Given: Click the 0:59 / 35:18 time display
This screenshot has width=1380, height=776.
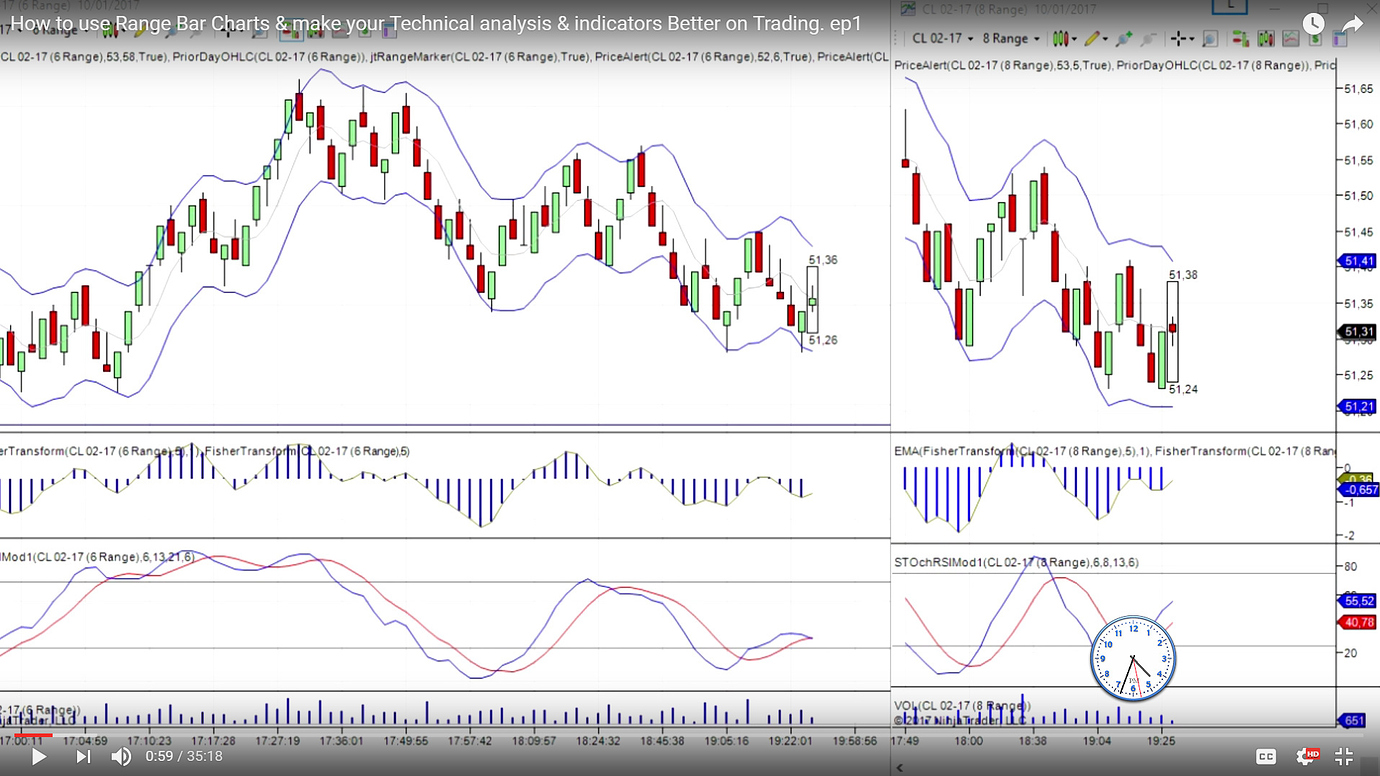Looking at the screenshot, I should (184, 756).
